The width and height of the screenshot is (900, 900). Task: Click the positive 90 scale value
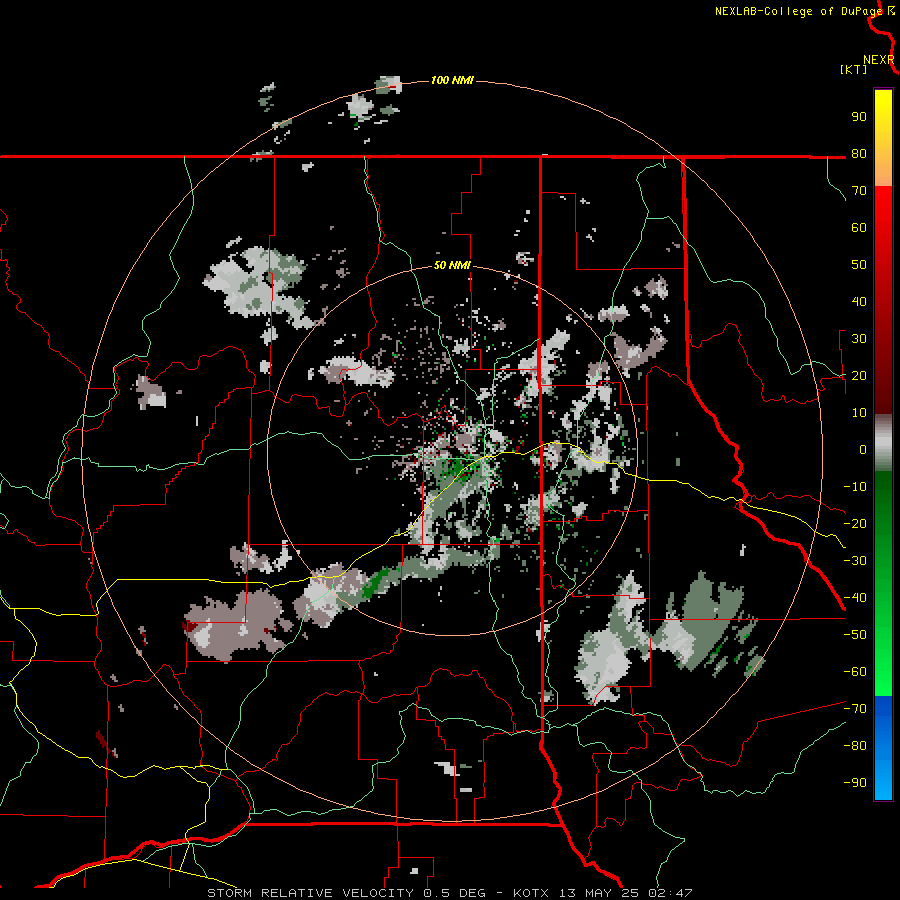click(859, 117)
